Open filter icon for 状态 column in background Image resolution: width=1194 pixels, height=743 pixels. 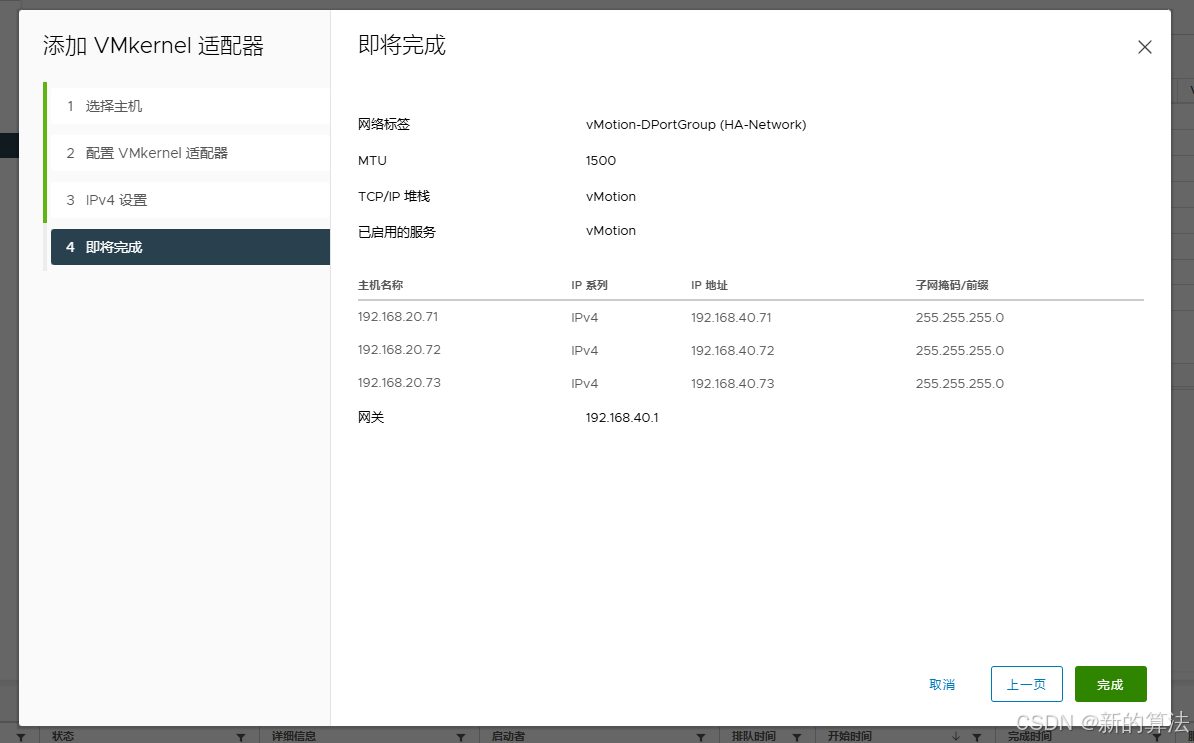click(x=241, y=737)
